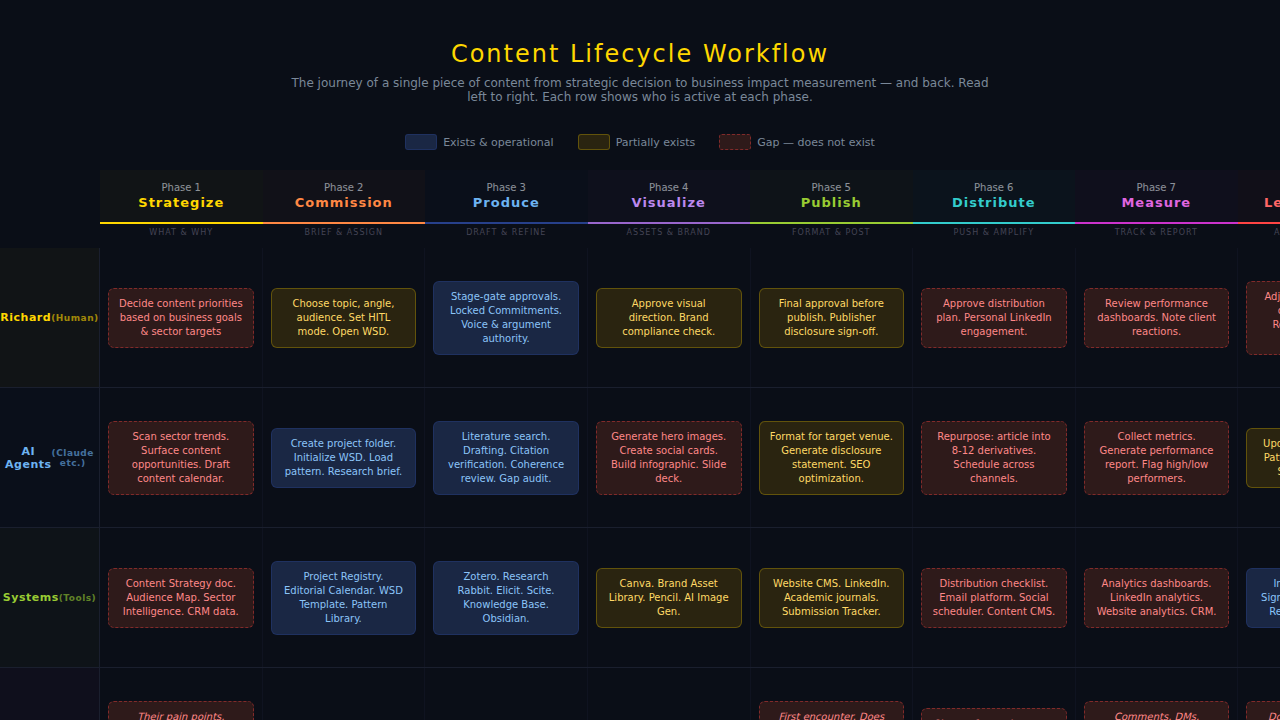Open the Phase 7 Measure column header
The height and width of the screenshot is (720, 1280).
pos(1156,196)
